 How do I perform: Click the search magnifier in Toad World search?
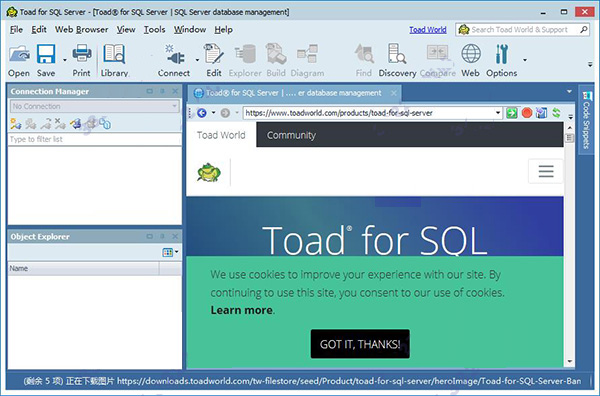tap(584, 29)
